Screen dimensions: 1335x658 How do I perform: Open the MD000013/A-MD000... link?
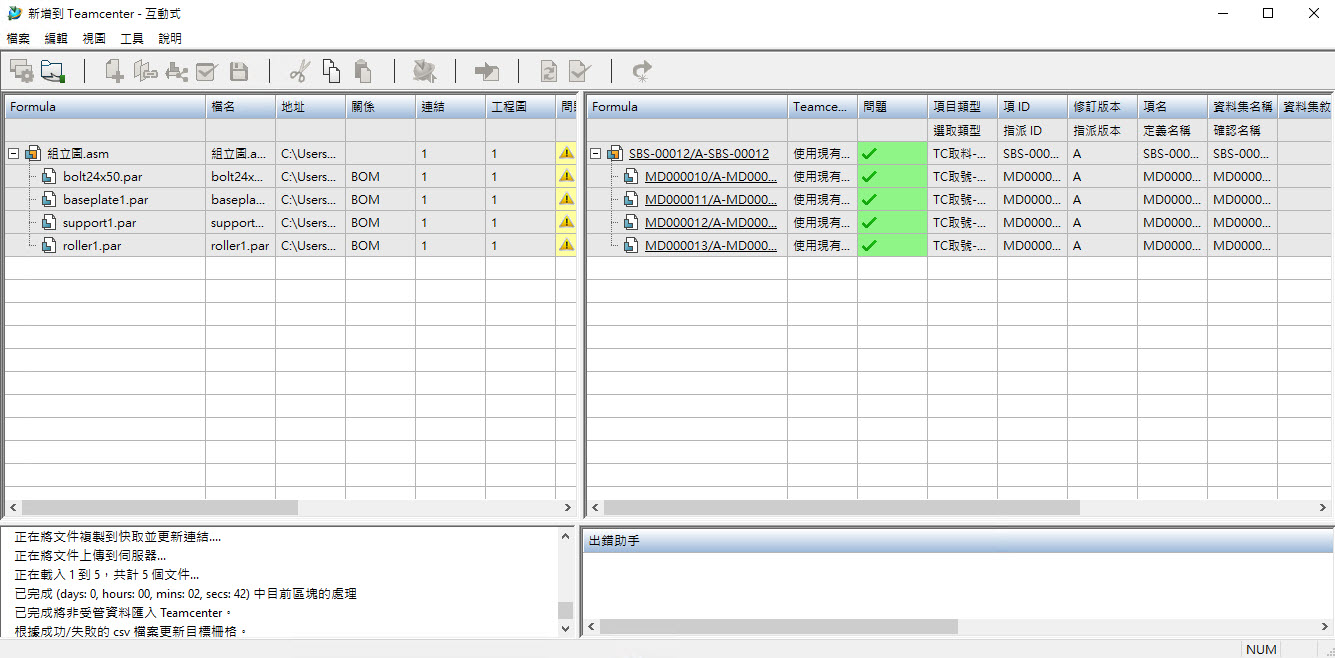[x=711, y=245]
